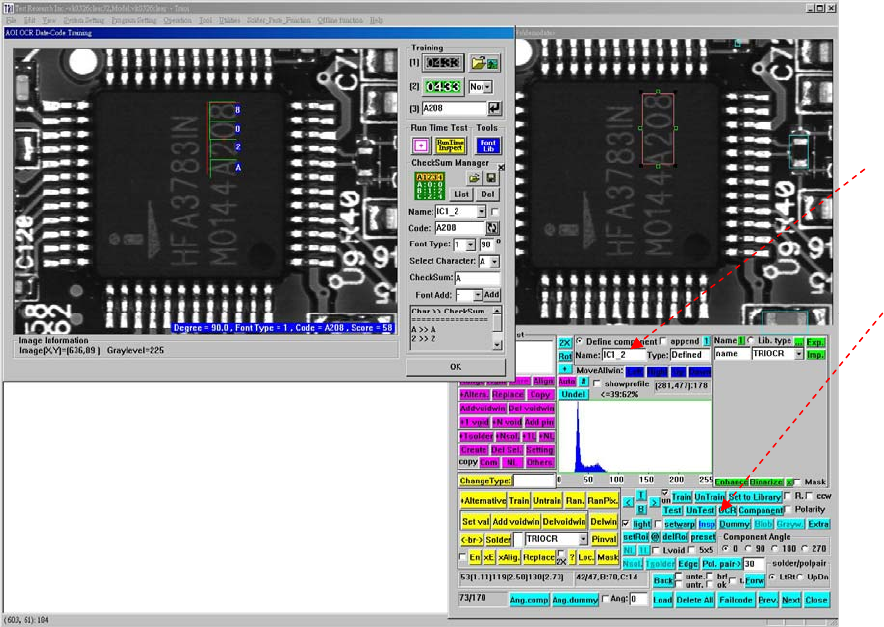Open the Tool menu
884x627 pixels.
point(205,20)
